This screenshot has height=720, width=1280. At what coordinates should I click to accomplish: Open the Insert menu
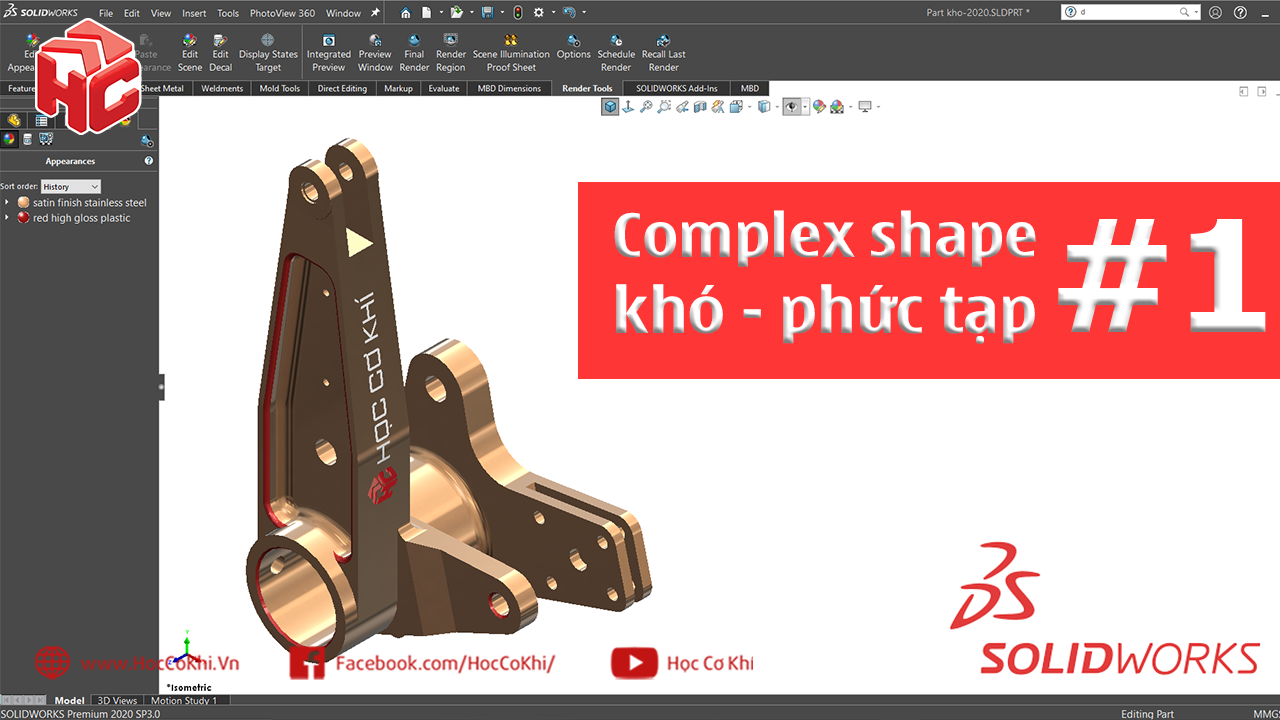coord(194,13)
